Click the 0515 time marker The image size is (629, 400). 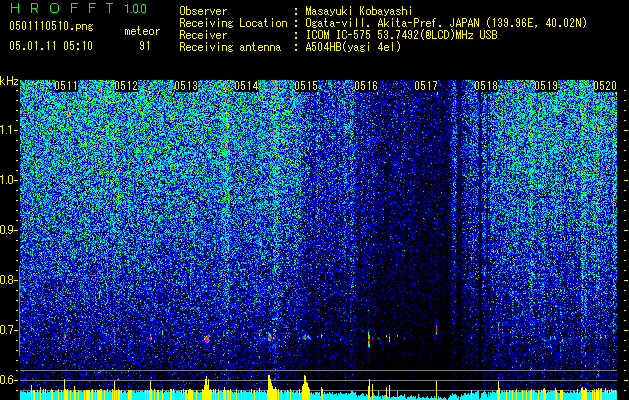point(306,86)
